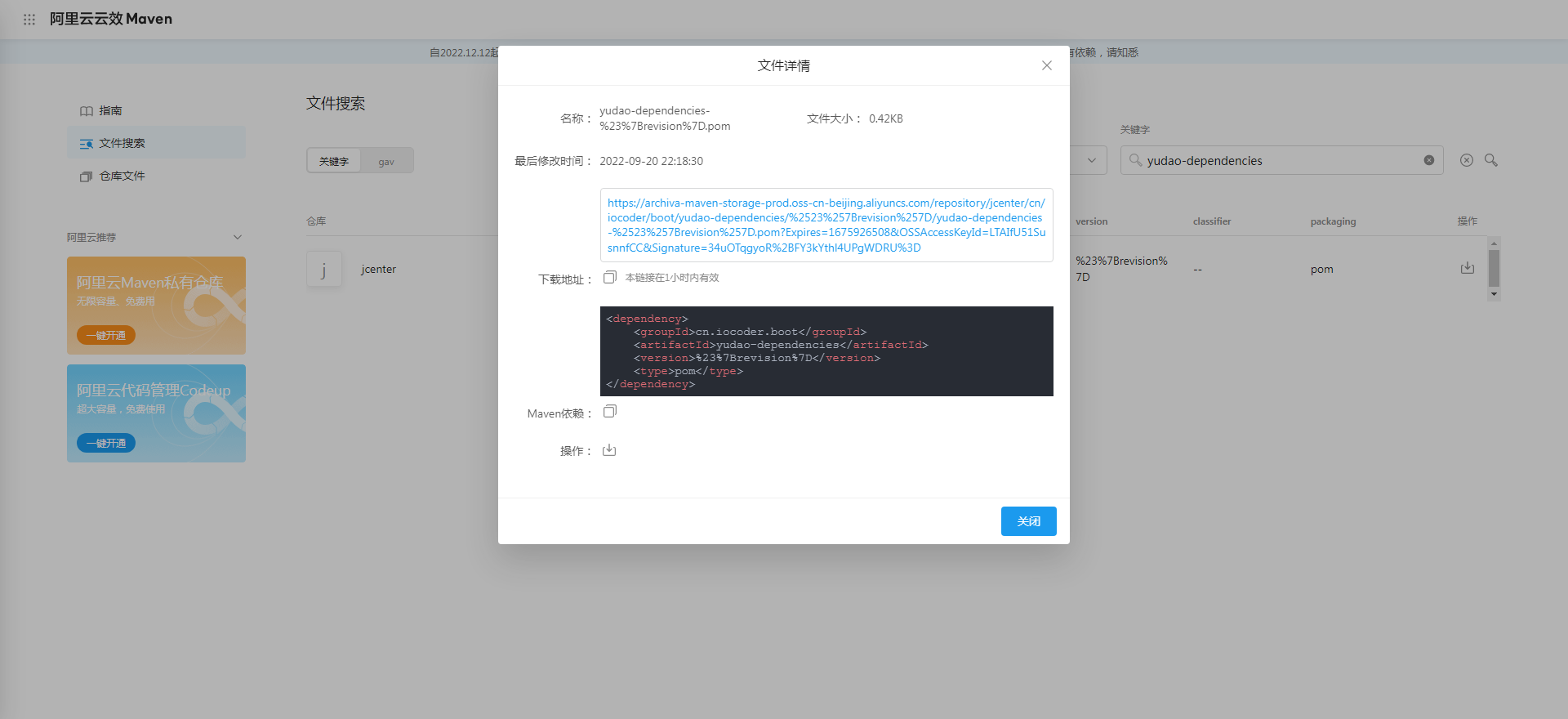This screenshot has width=1568, height=719.
Task: Select 文件搜索 in the sidebar
Action: click(156, 143)
